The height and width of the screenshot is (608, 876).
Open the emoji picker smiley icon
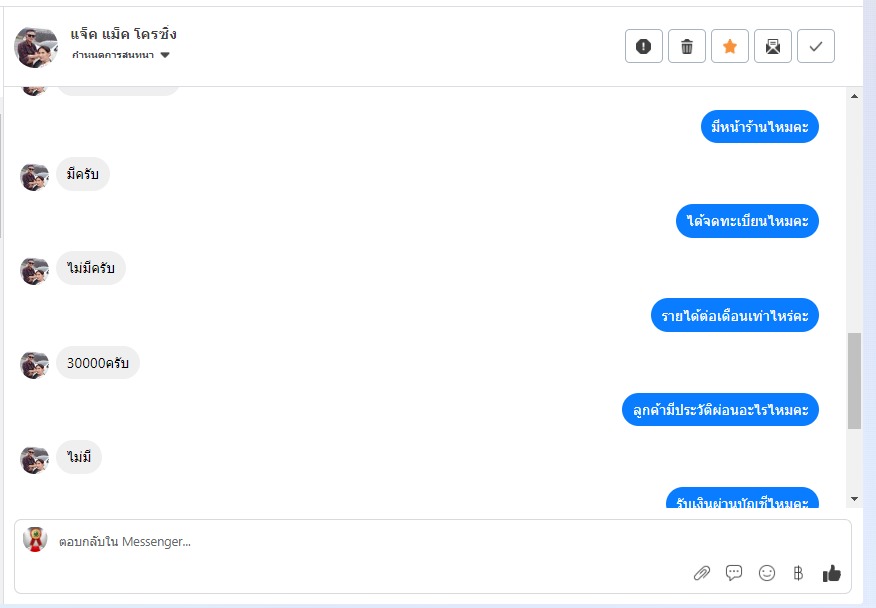766,573
